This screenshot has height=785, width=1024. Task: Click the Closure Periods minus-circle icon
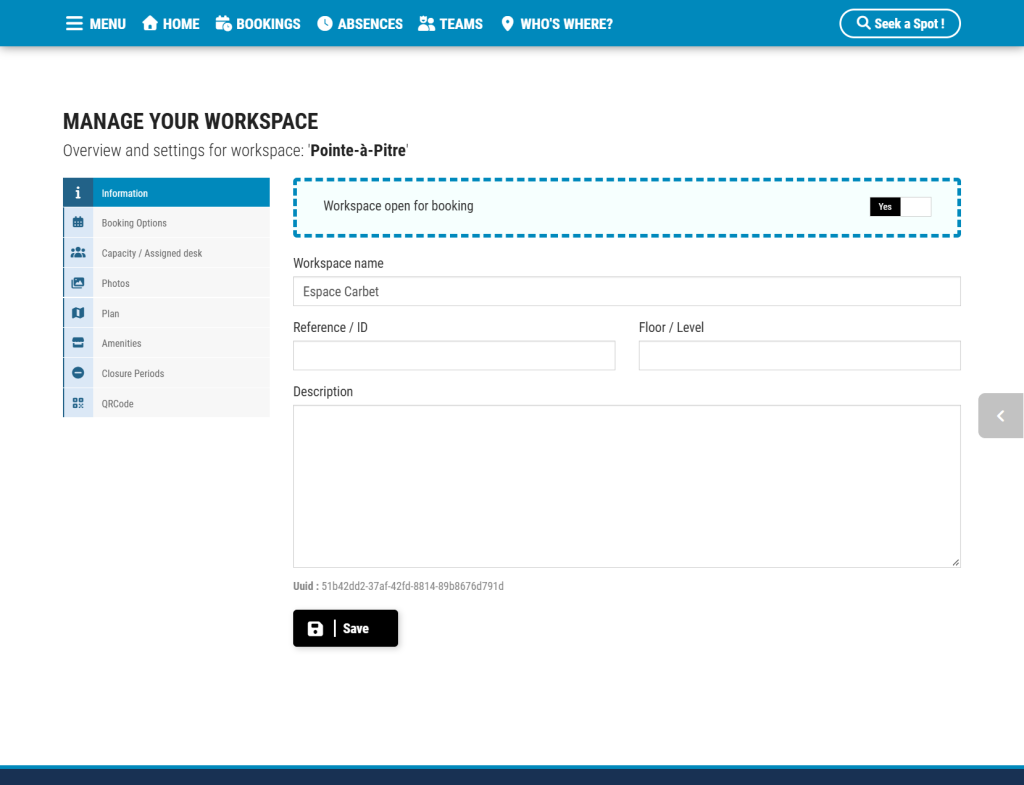click(x=78, y=373)
